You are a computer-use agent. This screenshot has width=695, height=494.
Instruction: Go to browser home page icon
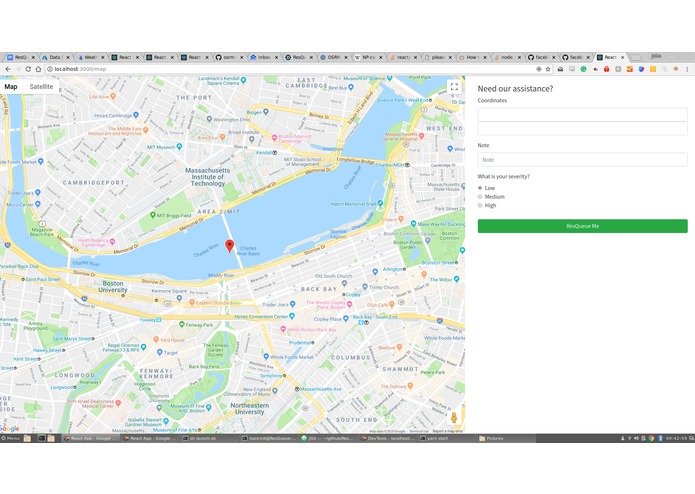pos(38,69)
